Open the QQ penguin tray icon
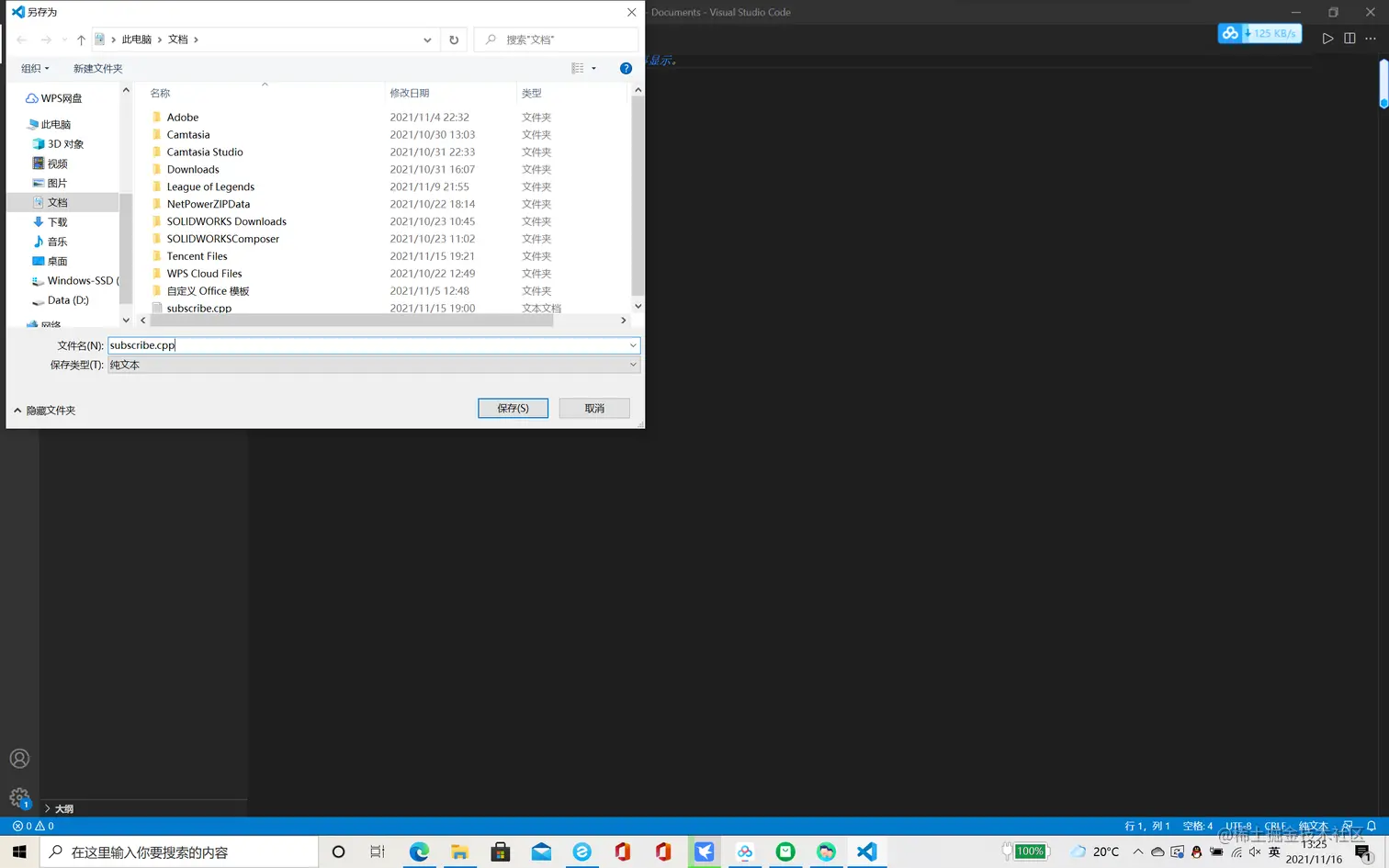Viewport: 1389px width, 868px height. coord(1196,852)
